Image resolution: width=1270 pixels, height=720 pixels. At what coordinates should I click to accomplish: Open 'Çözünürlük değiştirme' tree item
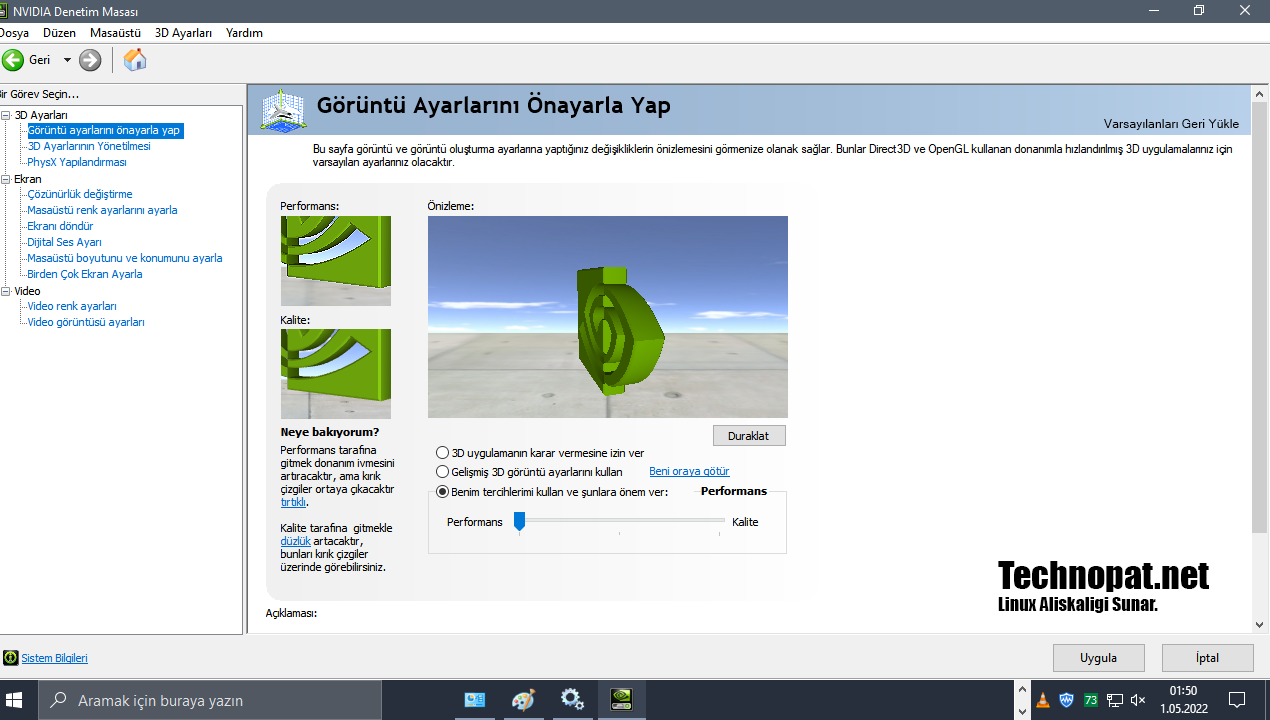pyautogui.click(x=80, y=194)
